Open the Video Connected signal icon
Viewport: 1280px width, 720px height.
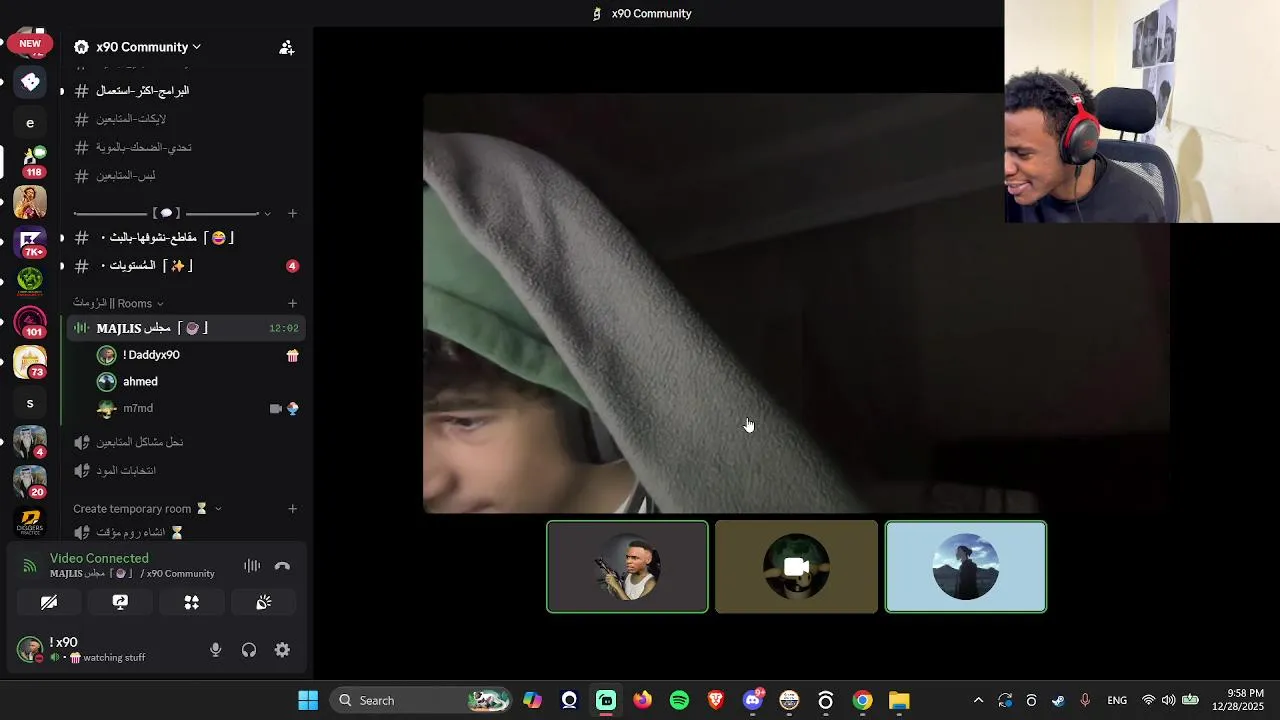pyautogui.click(x=30, y=566)
